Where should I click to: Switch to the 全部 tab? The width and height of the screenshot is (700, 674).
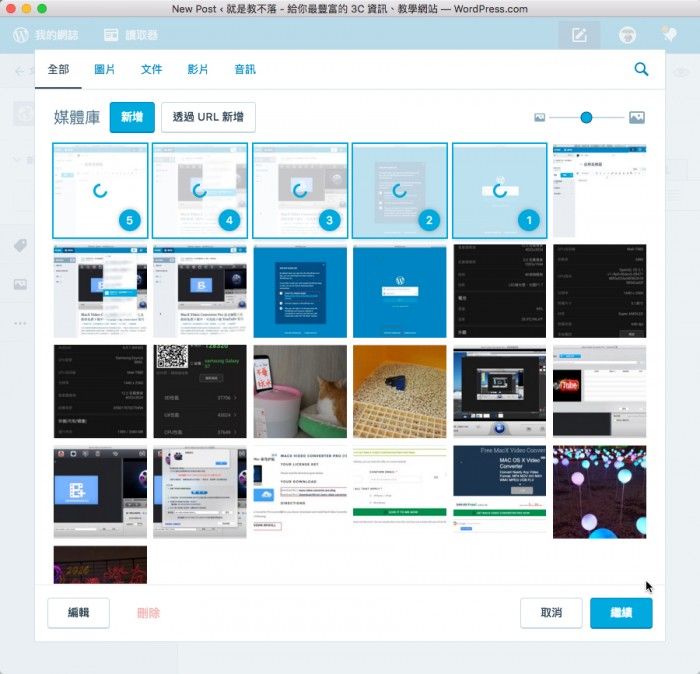click(58, 70)
